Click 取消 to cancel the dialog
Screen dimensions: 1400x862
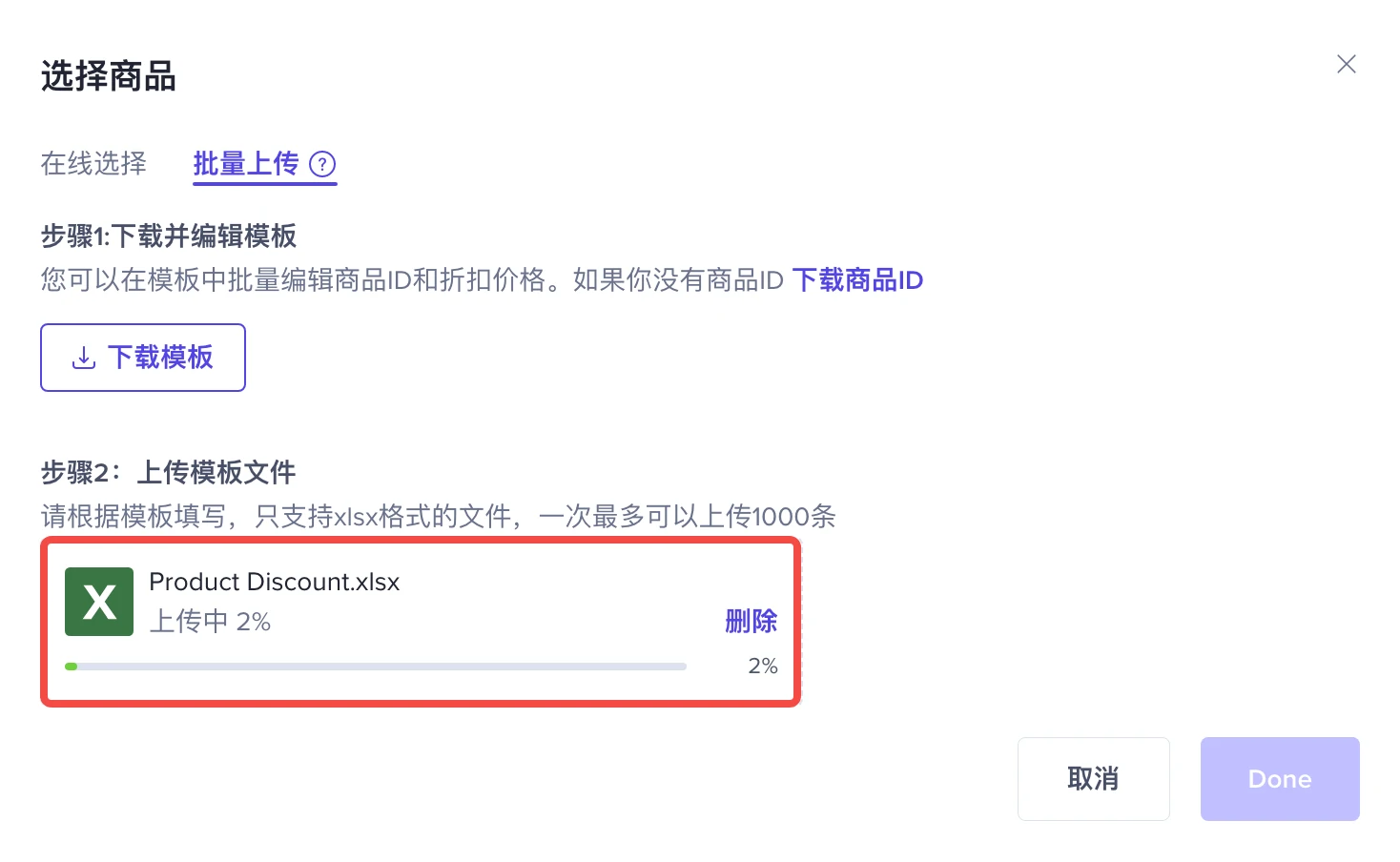pyautogui.click(x=1093, y=779)
